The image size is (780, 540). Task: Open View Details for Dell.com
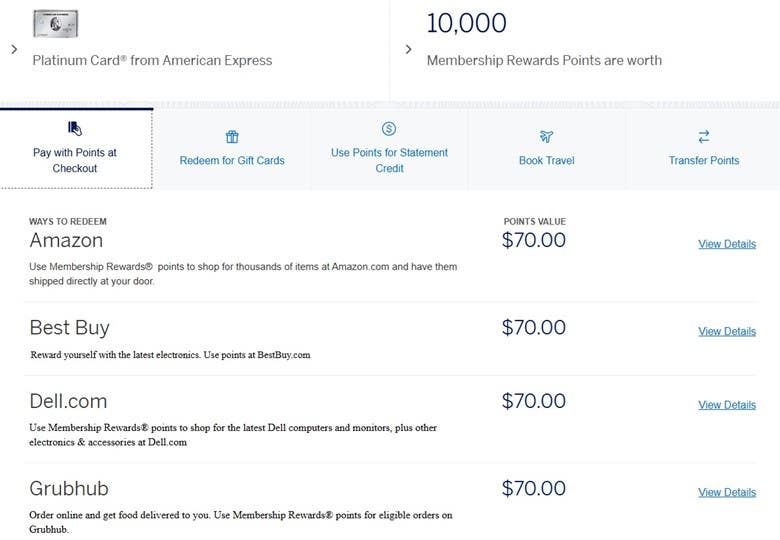[726, 405]
